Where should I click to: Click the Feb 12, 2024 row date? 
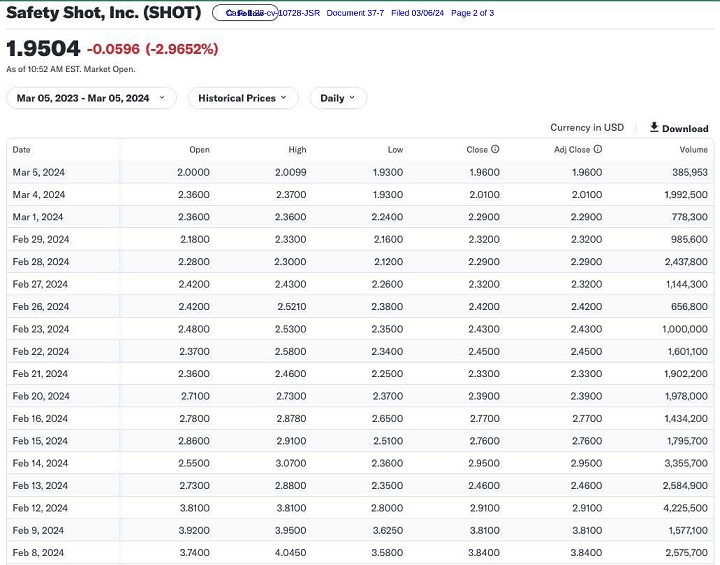41,508
